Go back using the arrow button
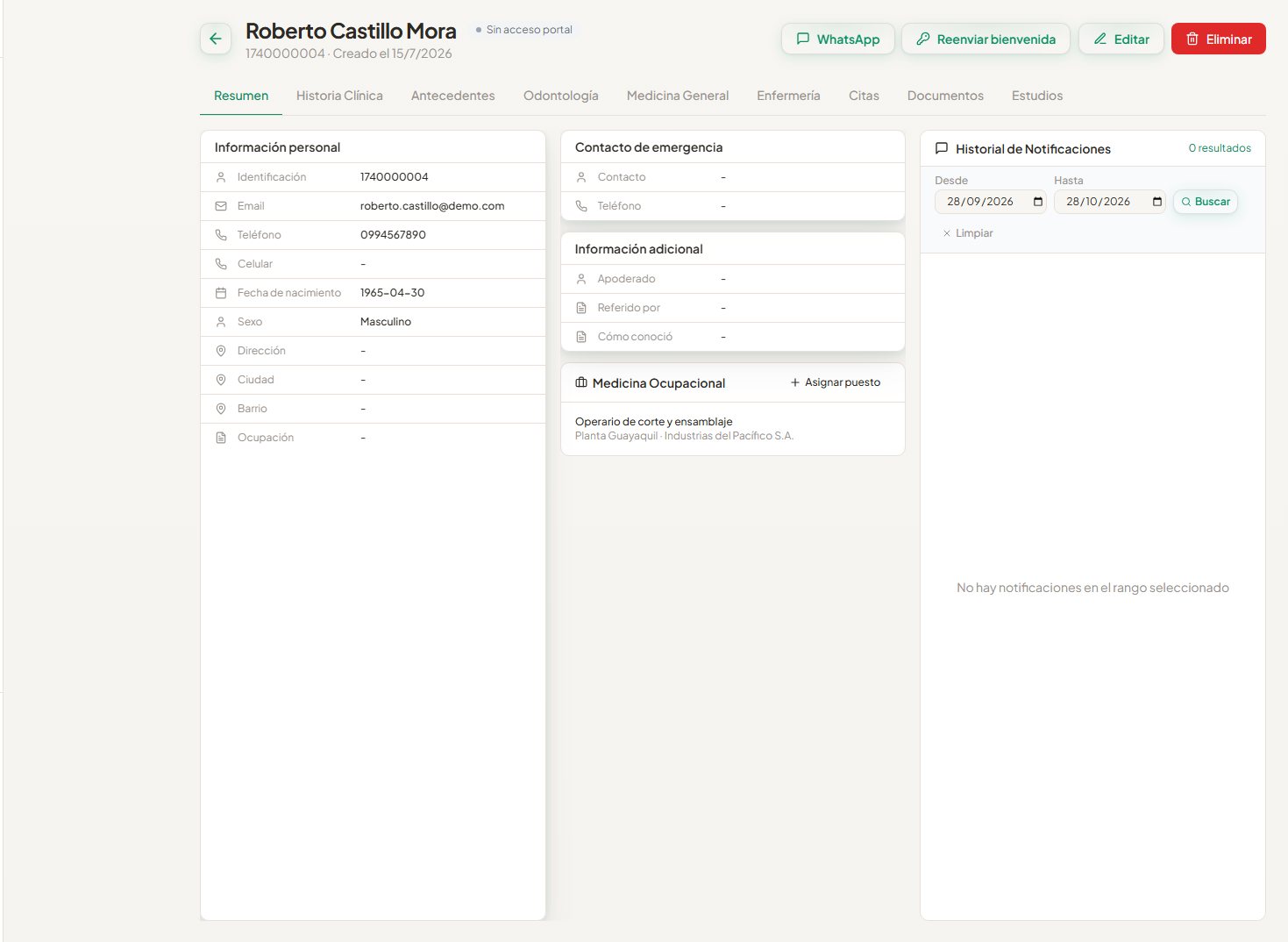 (216, 39)
